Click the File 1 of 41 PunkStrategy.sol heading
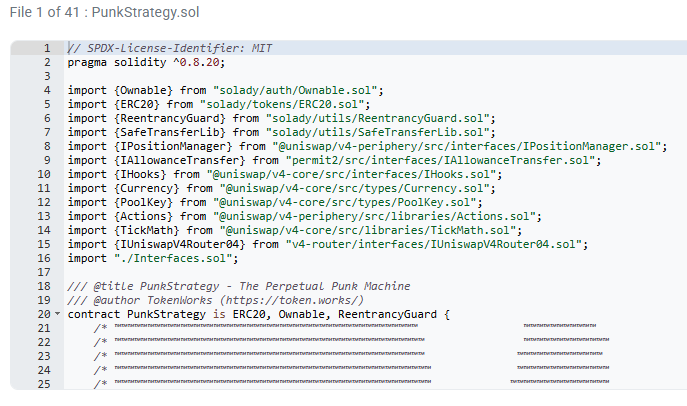The height and width of the screenshot is (406, 687). click(105, 12)
